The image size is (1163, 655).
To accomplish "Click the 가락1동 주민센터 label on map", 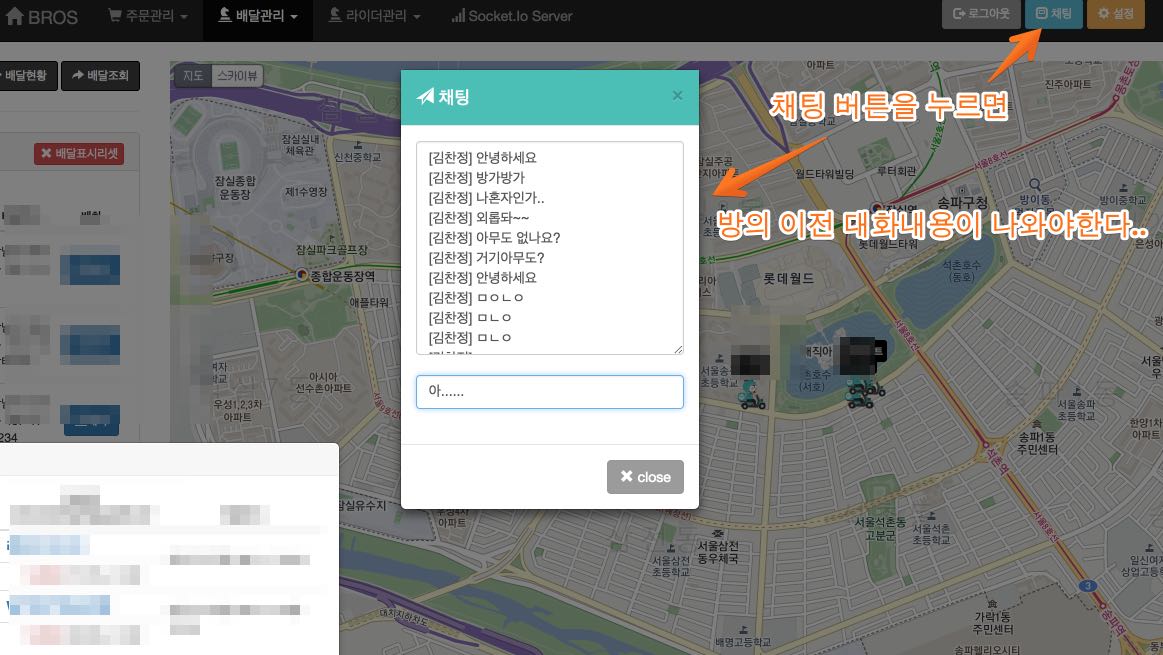I will point(992,623).
